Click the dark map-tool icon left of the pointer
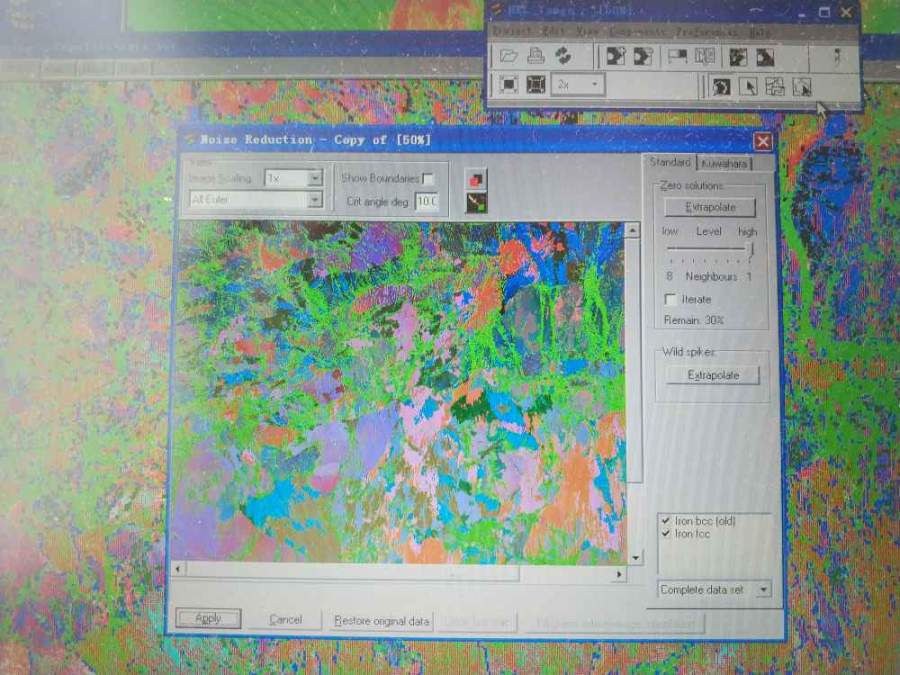This screenshot has height=675, width=900. point(721,87)
